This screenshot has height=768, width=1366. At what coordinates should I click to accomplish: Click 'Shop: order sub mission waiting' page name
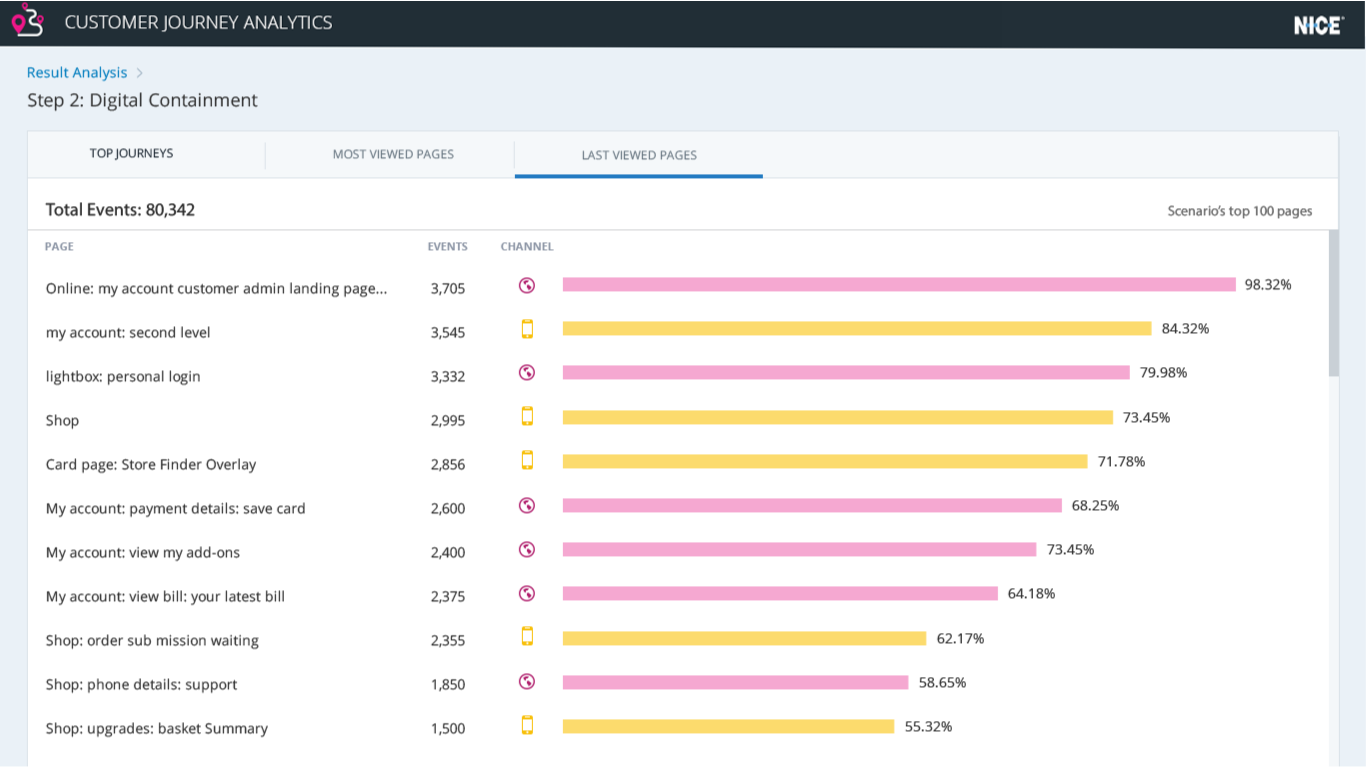point(152,641)
